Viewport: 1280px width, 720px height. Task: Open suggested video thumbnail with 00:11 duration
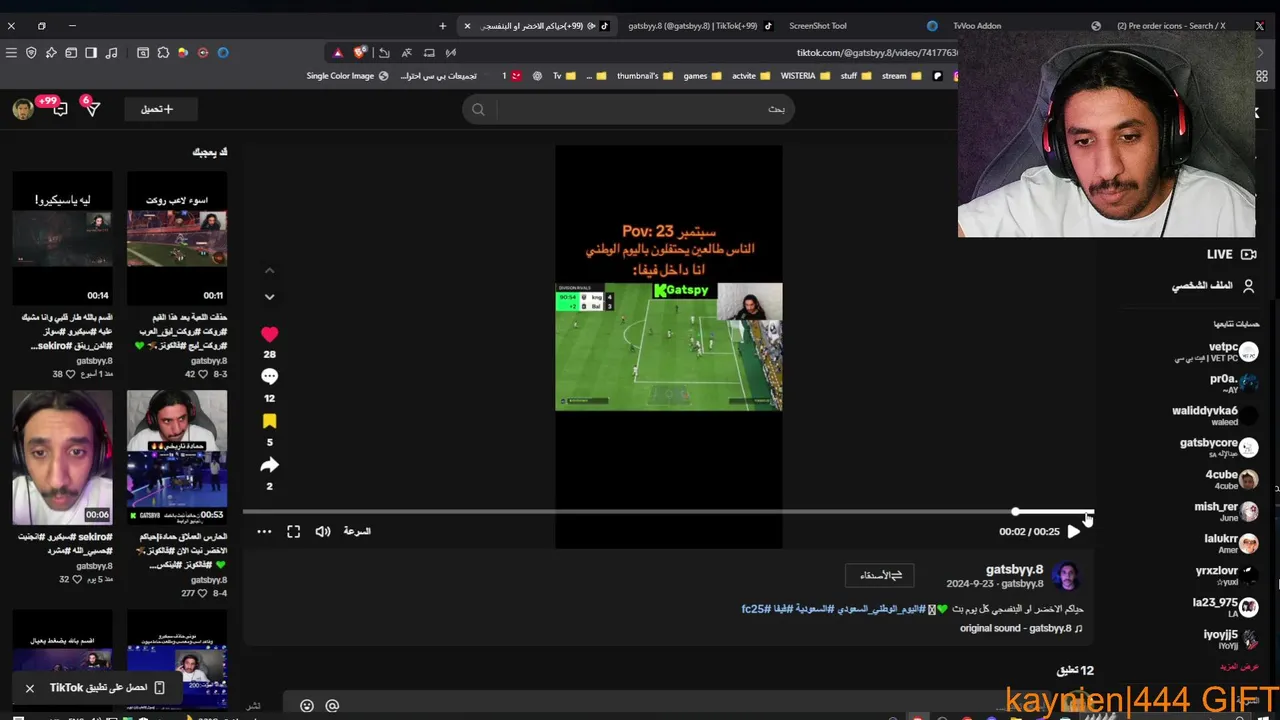tap(177, 238)
